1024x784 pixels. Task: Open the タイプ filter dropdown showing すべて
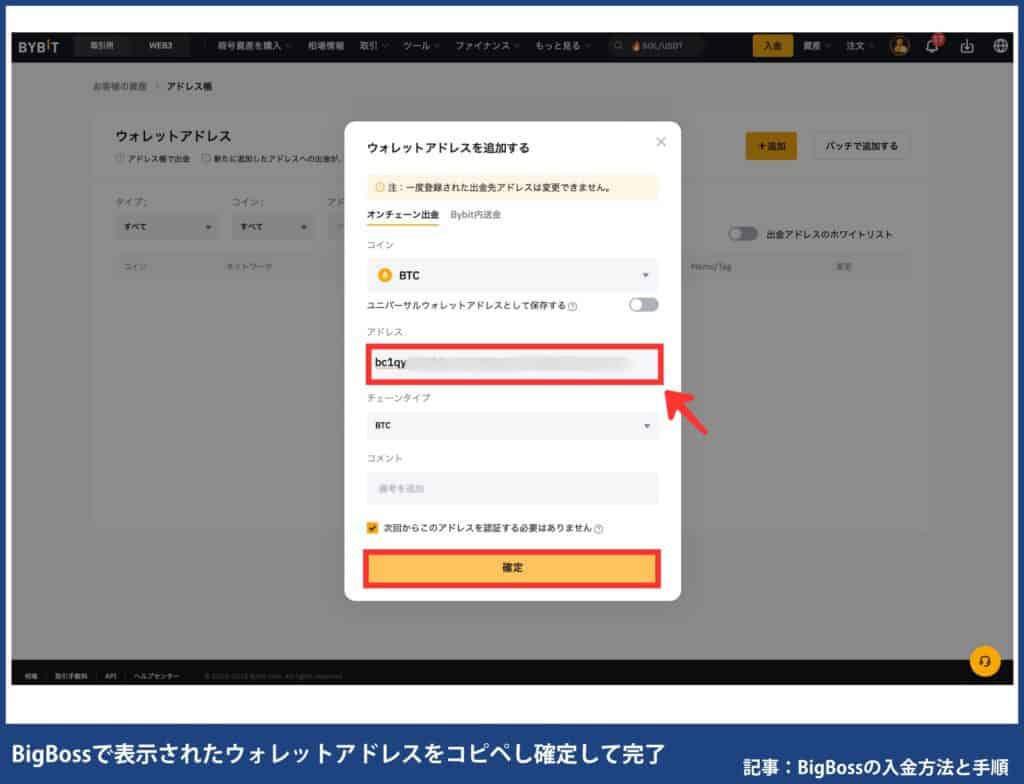point(166,228)
